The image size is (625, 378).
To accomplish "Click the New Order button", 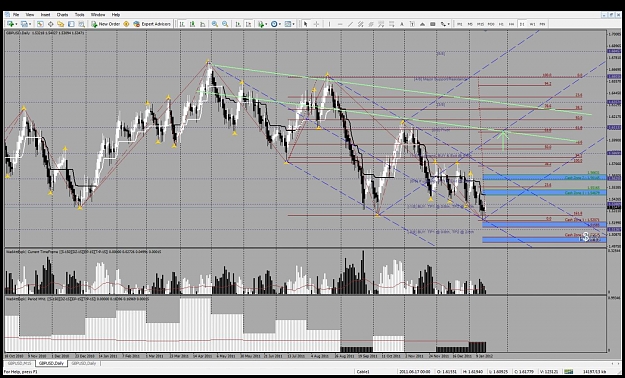I will [x=106, y=24].
